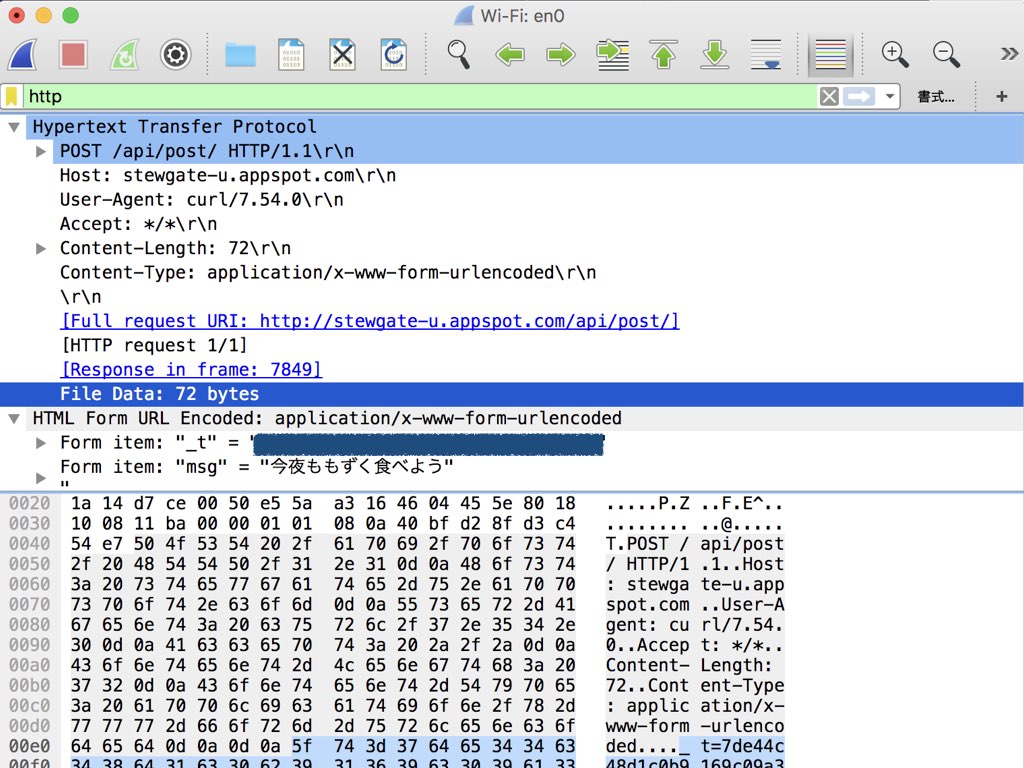Go to a specified packet icon

point(613,55)
